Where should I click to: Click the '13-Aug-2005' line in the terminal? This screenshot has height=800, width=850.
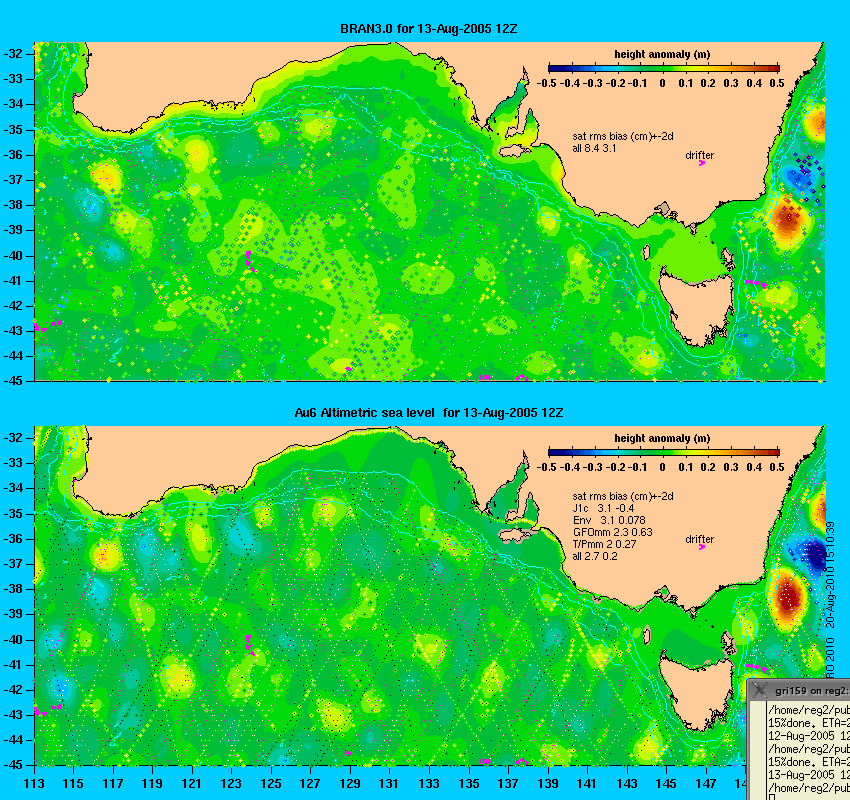click(809, 775)
